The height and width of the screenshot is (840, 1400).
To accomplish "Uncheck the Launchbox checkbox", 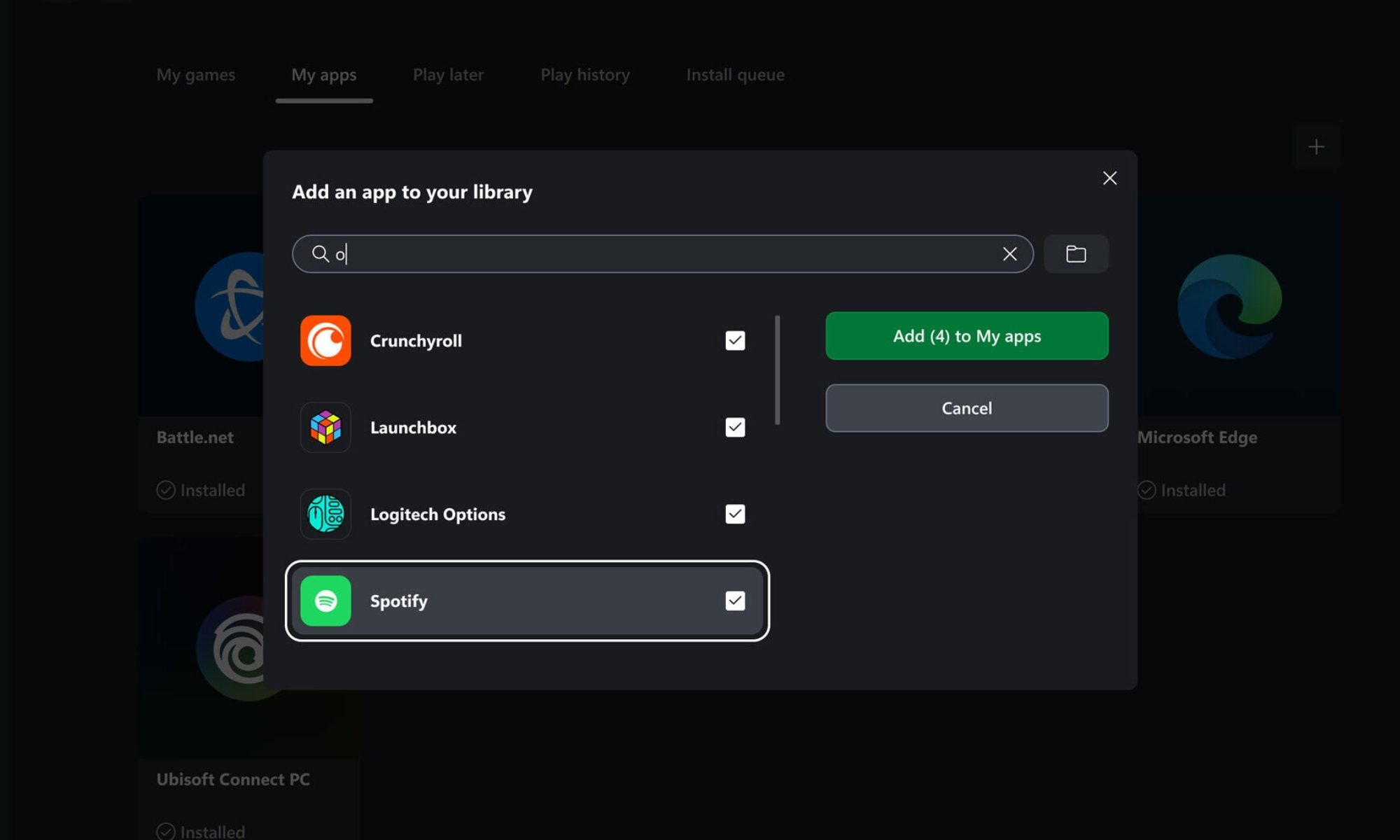I will click(735, 428).
